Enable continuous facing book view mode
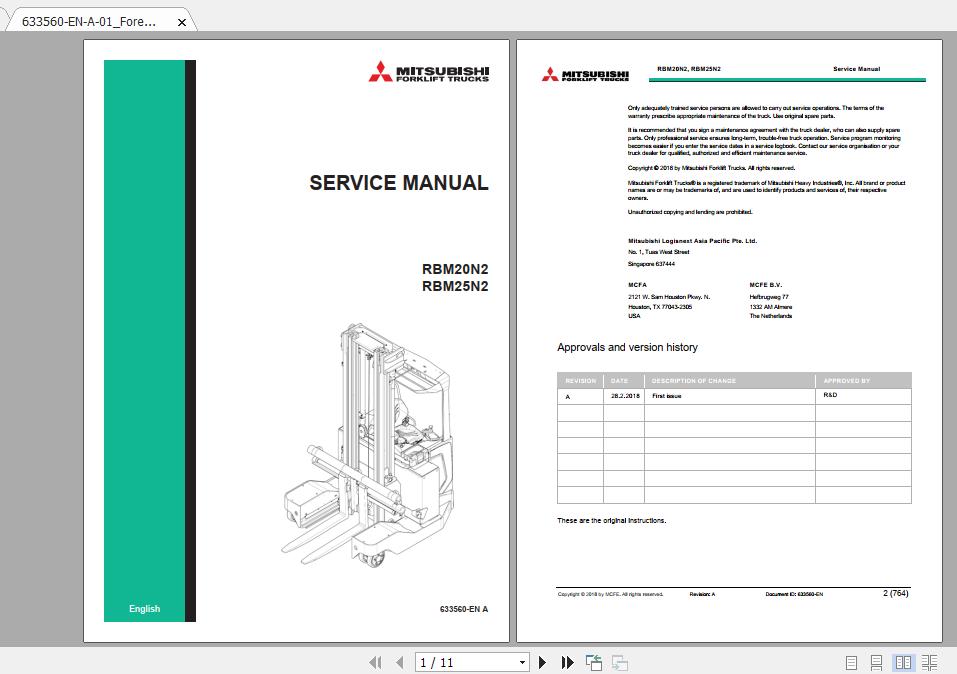The height and width of the screenshot is (674, 957). [x=929, y=662]
